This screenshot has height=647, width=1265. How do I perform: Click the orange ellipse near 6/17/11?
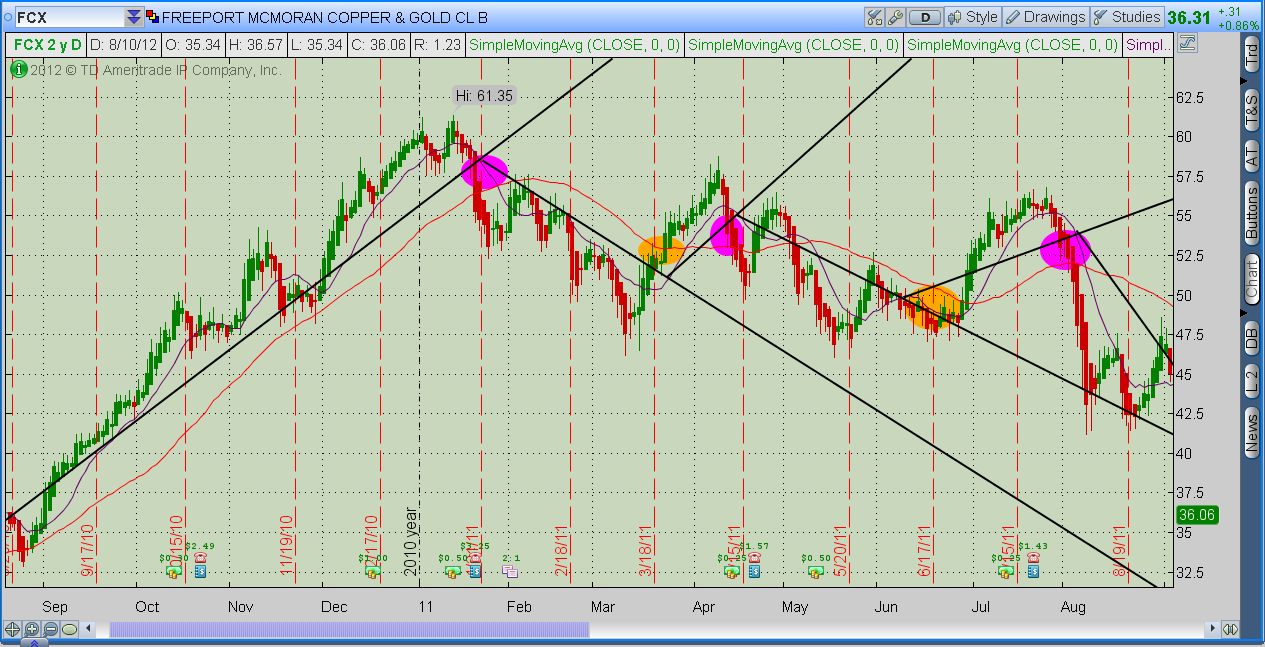(x=935, y=307)
